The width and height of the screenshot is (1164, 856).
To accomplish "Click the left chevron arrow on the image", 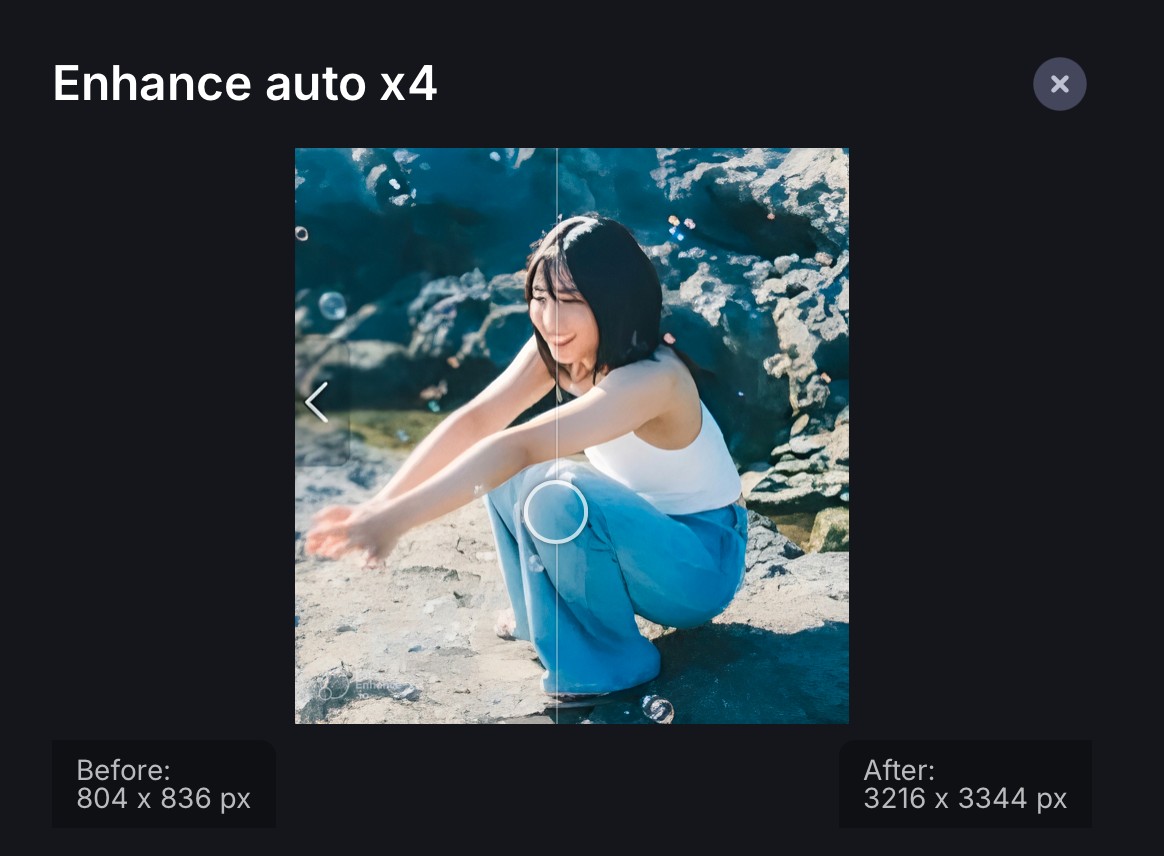I will pos(317,402).
